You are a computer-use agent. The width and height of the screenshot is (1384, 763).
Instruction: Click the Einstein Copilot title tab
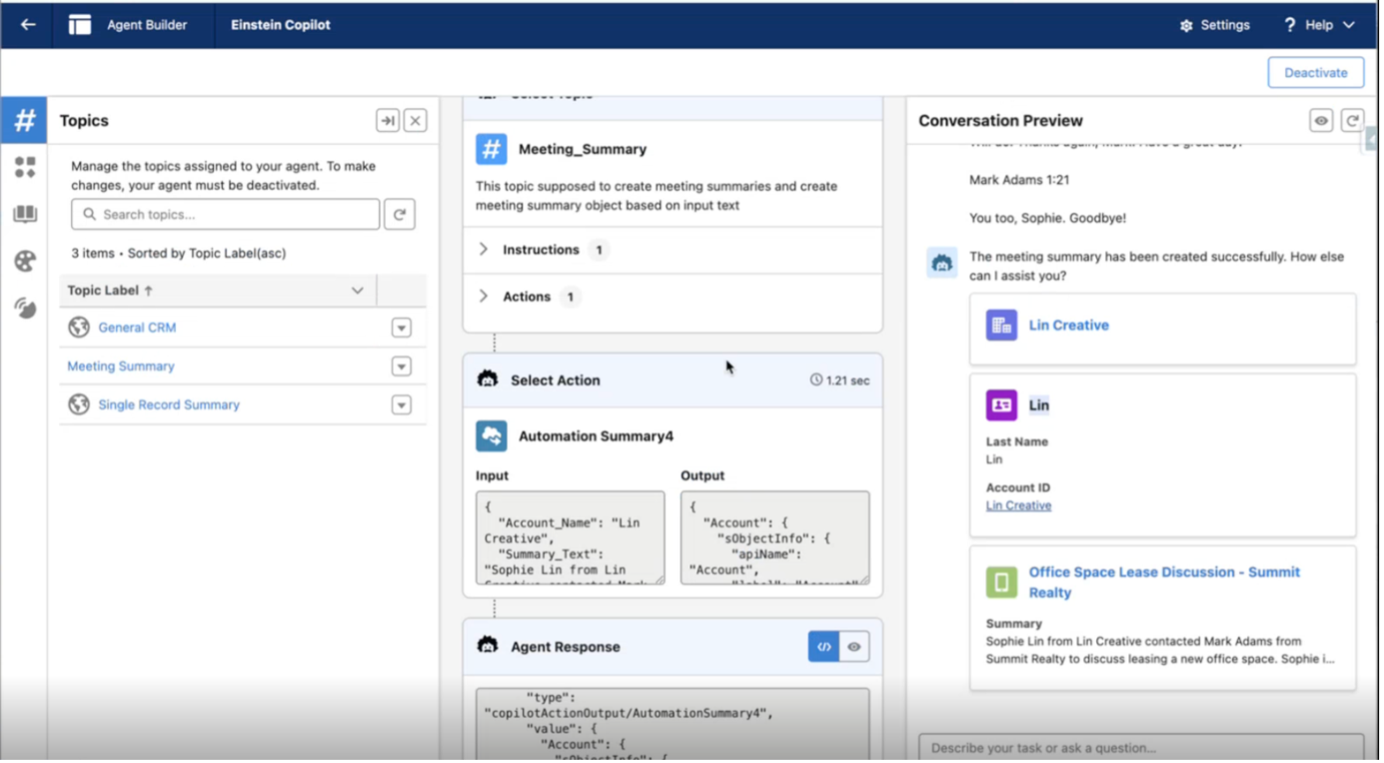pos(282,25)
